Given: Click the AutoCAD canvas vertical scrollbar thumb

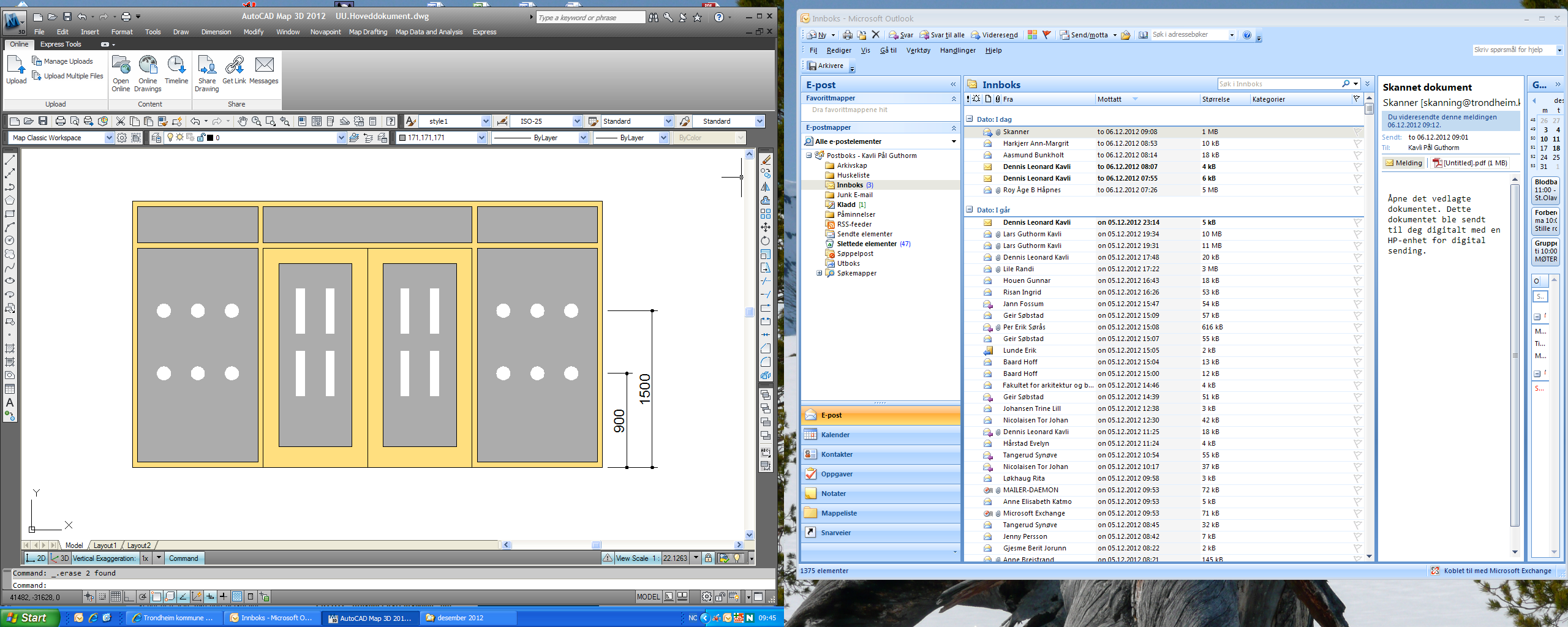Looking at the screenshot, I should tap(749, 312).
